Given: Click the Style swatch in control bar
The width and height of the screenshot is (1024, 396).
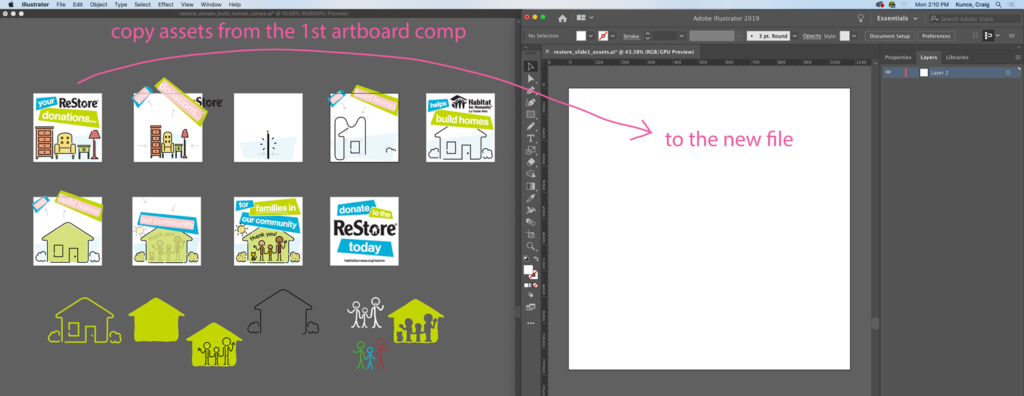Looking at the screenshot, I should [x=845, y=36].
